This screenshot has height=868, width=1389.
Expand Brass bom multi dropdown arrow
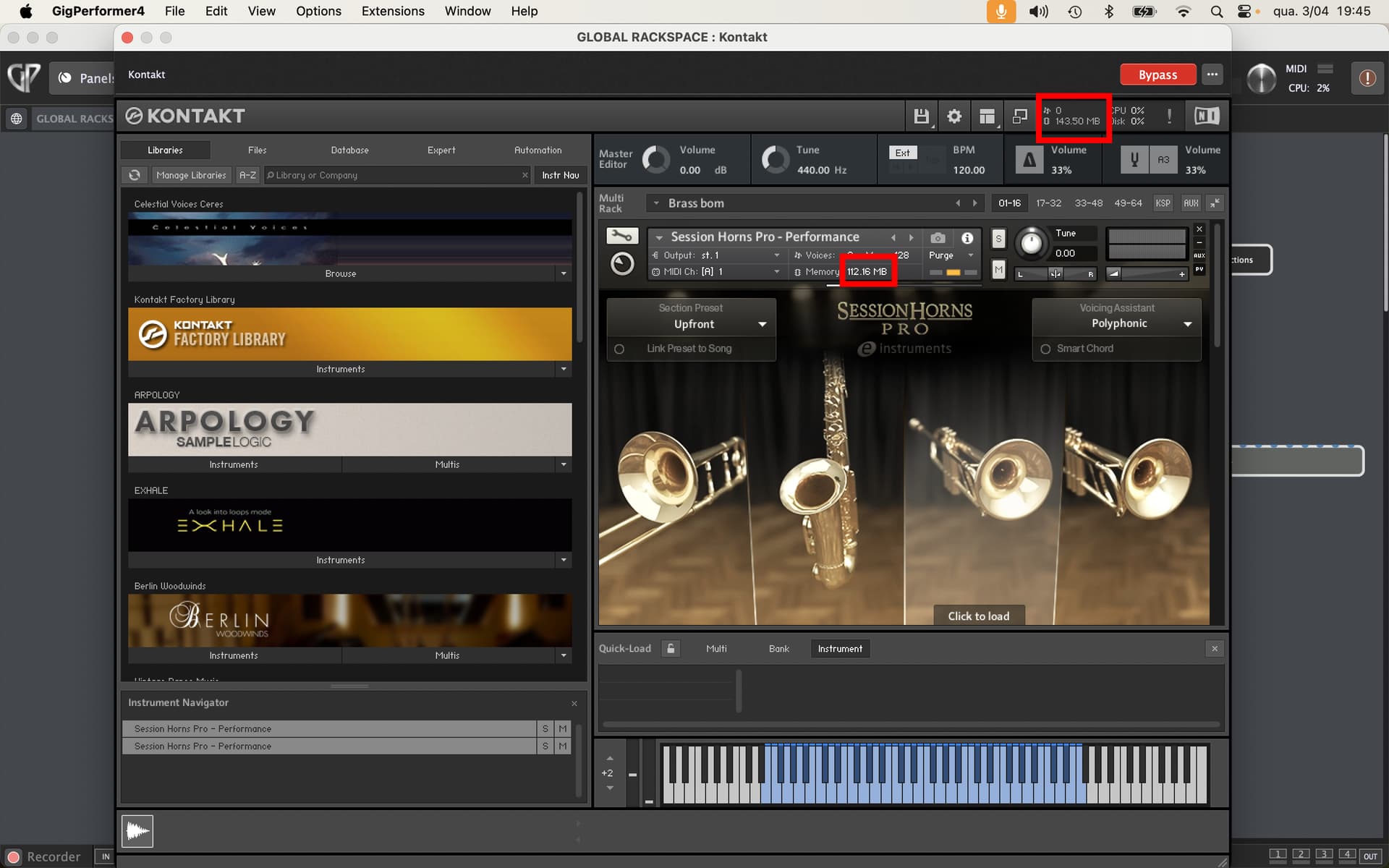(656, 203)
